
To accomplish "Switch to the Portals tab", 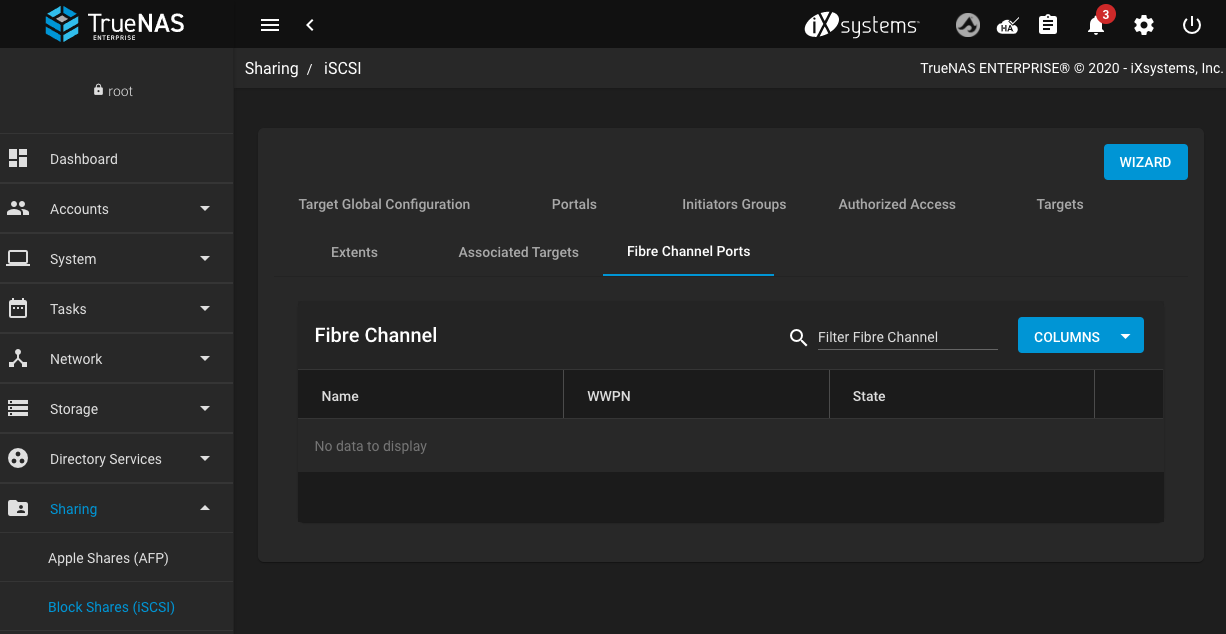I will pos(574,204).
